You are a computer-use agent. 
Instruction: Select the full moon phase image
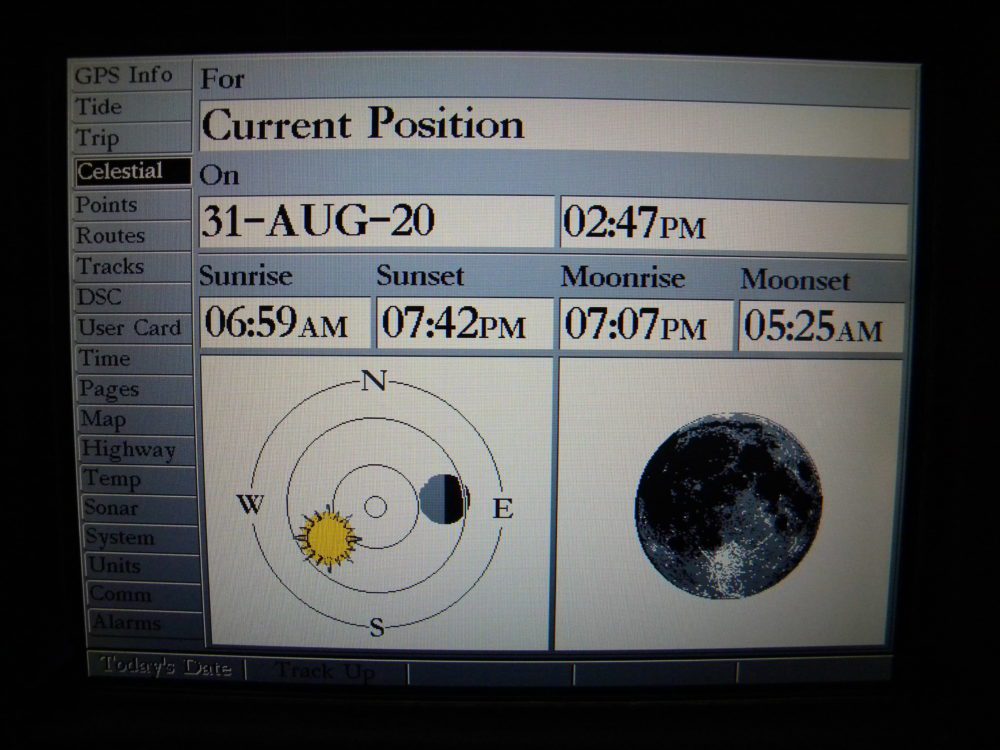pyautogui.click(x=714, y=505)
